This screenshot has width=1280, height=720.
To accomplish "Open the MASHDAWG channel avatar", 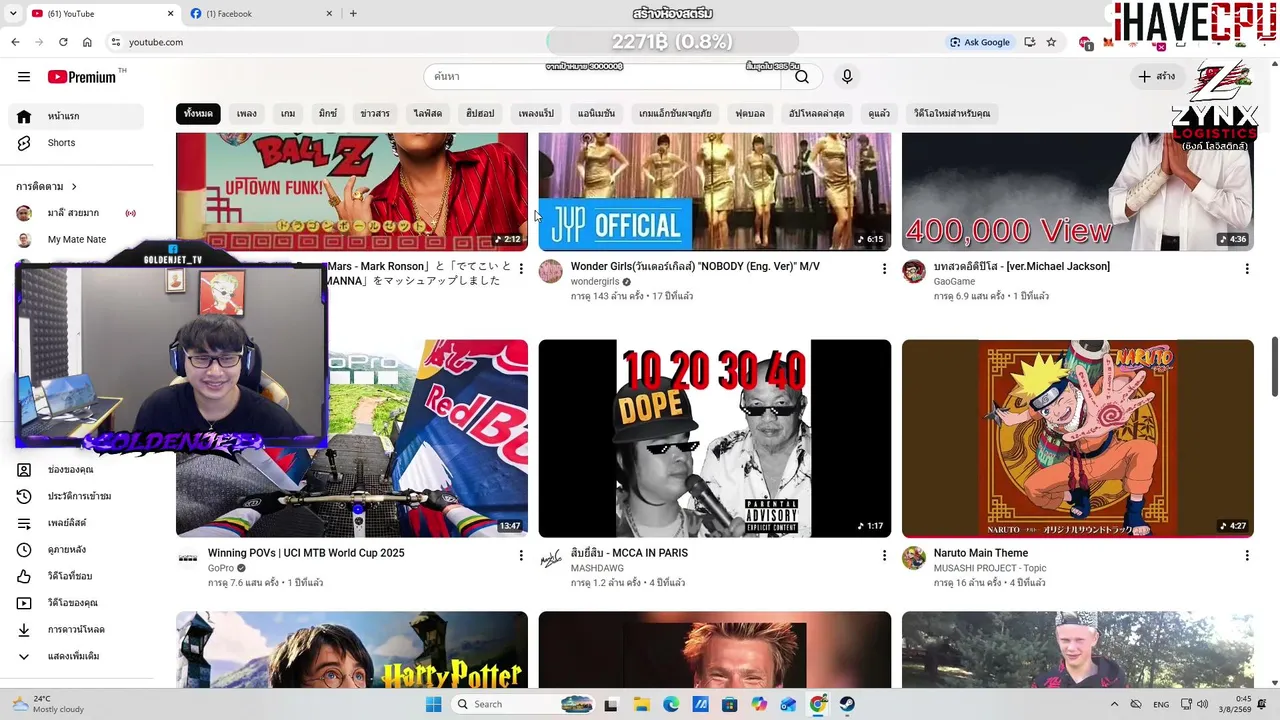I will point(551,558).
